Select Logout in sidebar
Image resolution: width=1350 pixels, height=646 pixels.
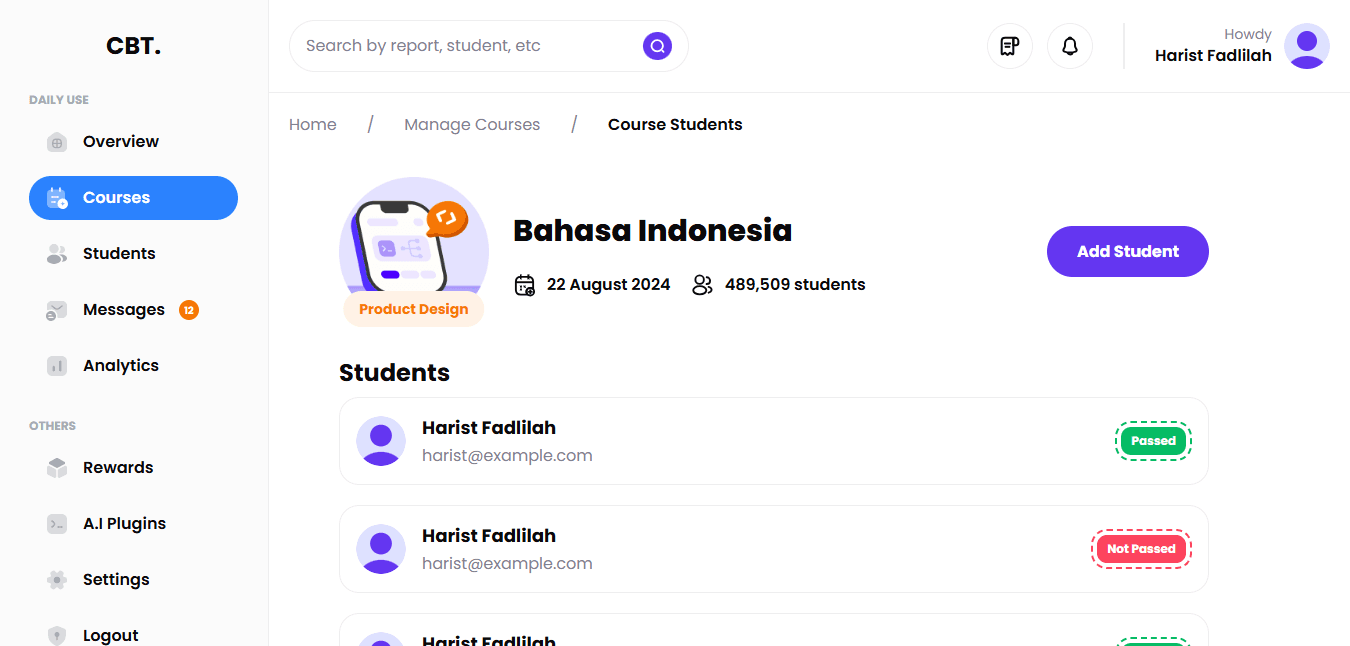(110, 635)
